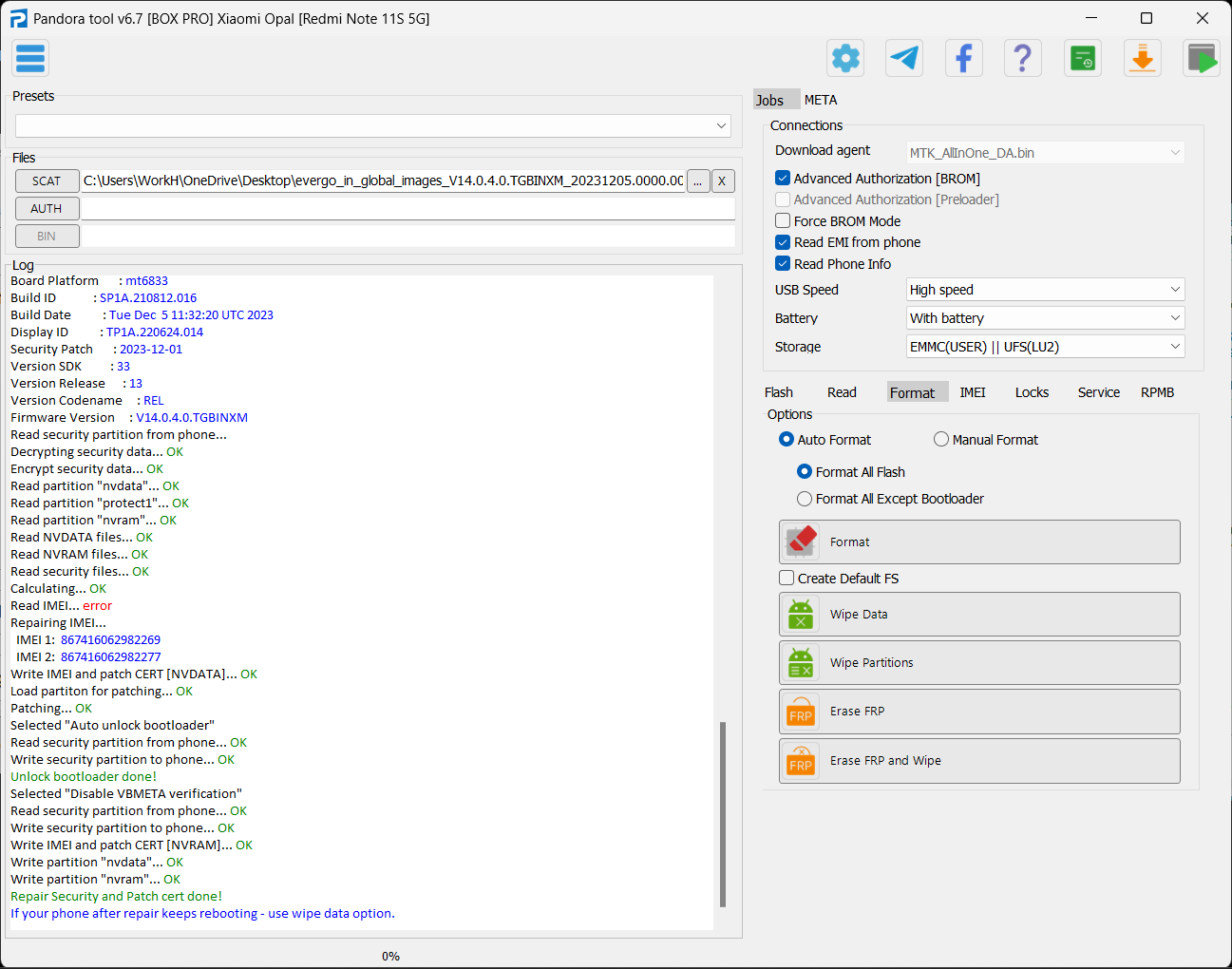Click the wipe data reboot hint line
The height and width of the screenshot is (969, 1232).
click(202, 913)
